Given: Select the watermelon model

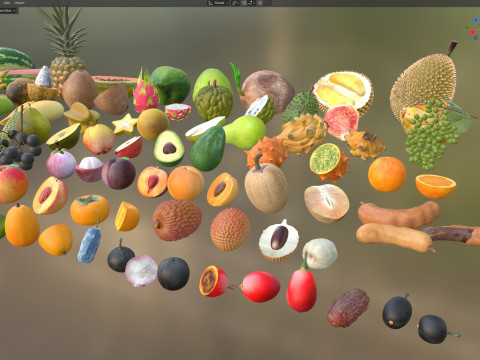Looking at the screenshot, I should 16,59.
